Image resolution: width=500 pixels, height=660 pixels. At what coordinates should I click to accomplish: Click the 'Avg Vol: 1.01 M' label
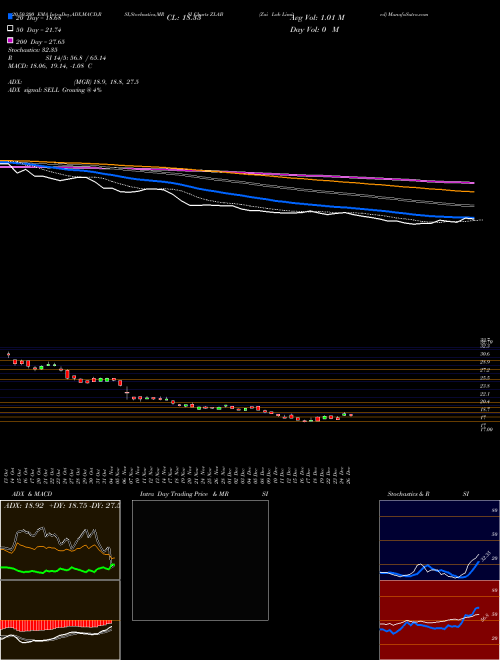(317, 18)
